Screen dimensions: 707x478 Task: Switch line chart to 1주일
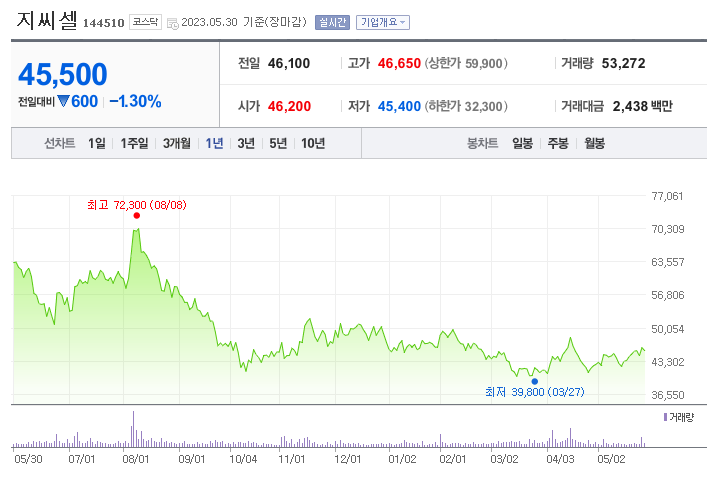click(134, 143)
